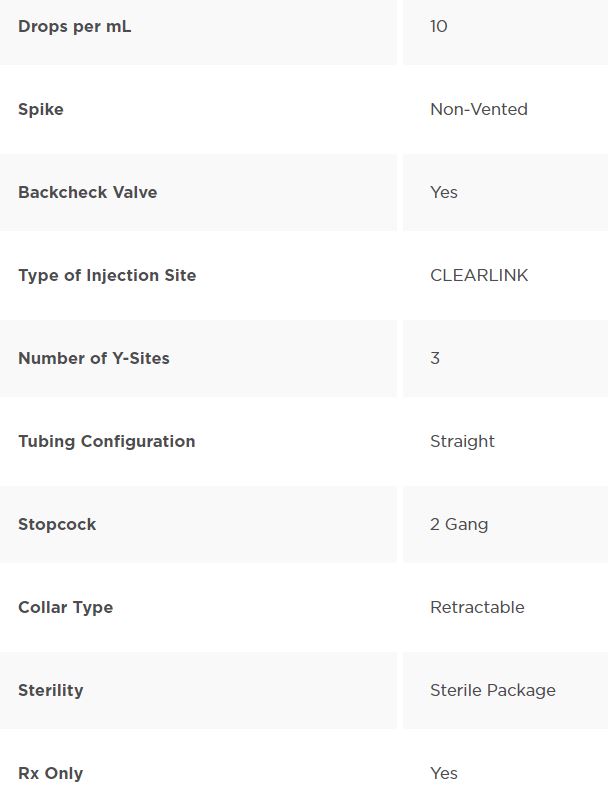Select the Sterile Package value
This screenshot has height=798, width=608.
coord(492,690)
